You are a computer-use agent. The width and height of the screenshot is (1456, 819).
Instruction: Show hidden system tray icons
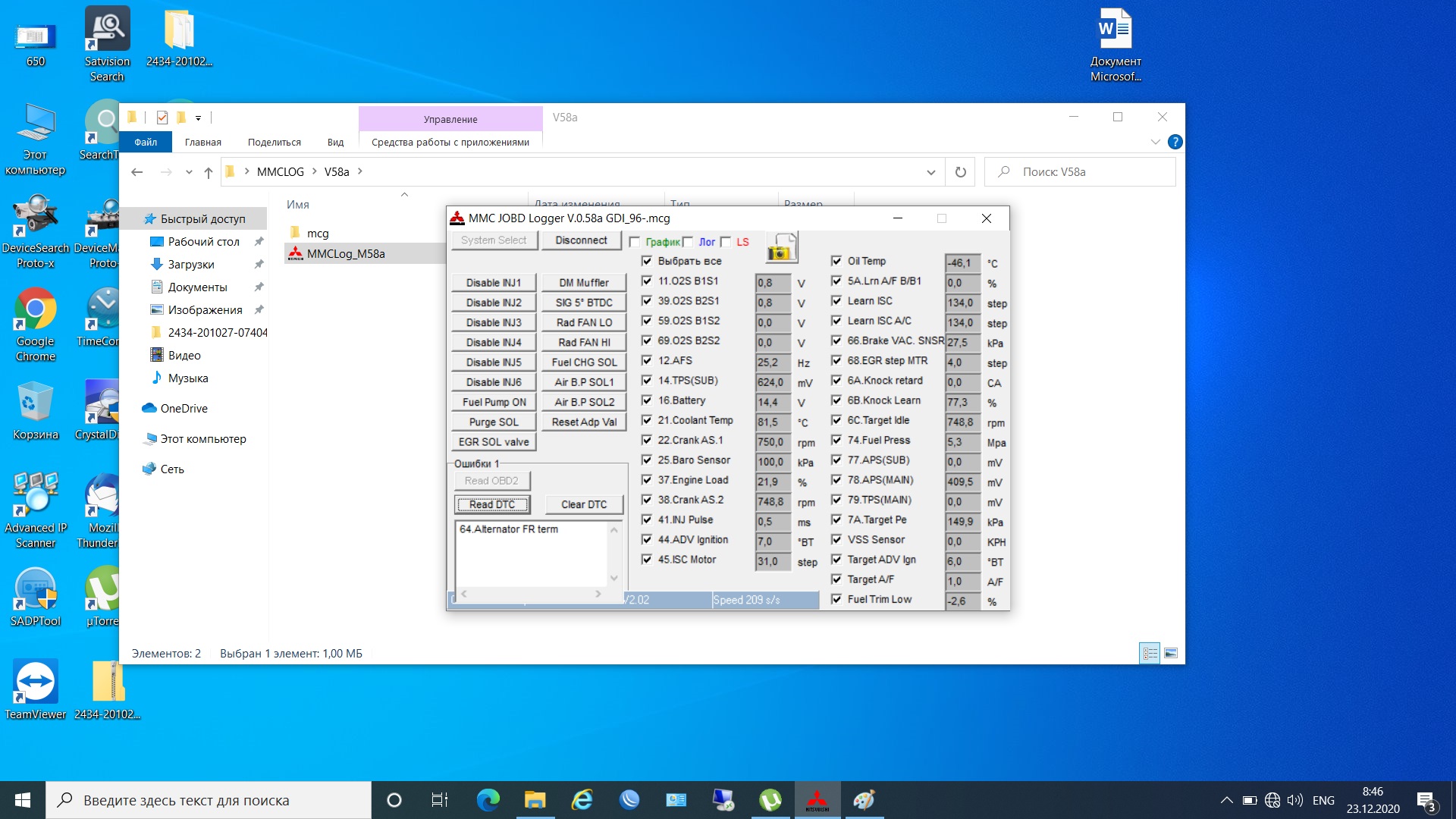click(1226, 800)
